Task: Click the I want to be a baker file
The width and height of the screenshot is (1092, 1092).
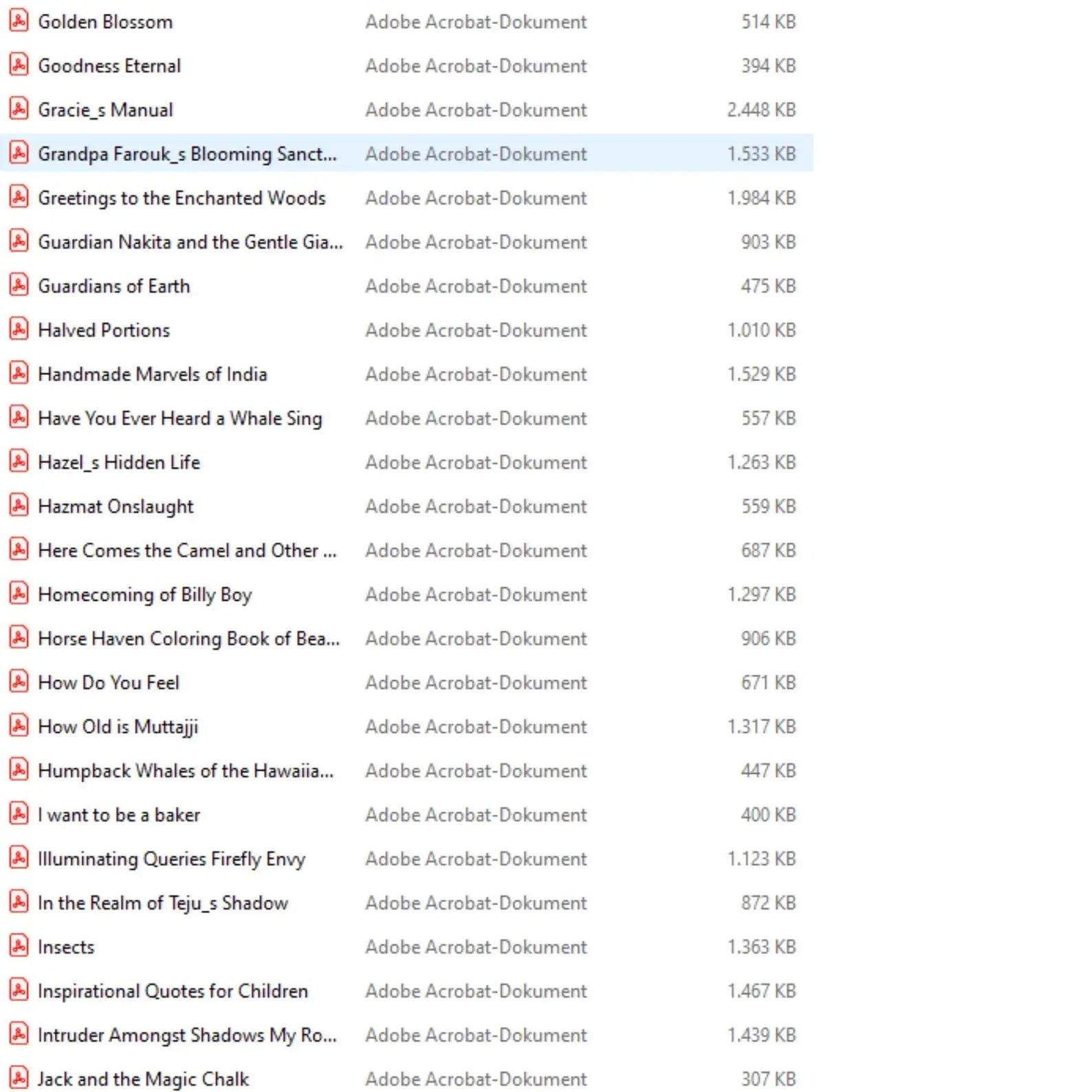Action: 119,815
